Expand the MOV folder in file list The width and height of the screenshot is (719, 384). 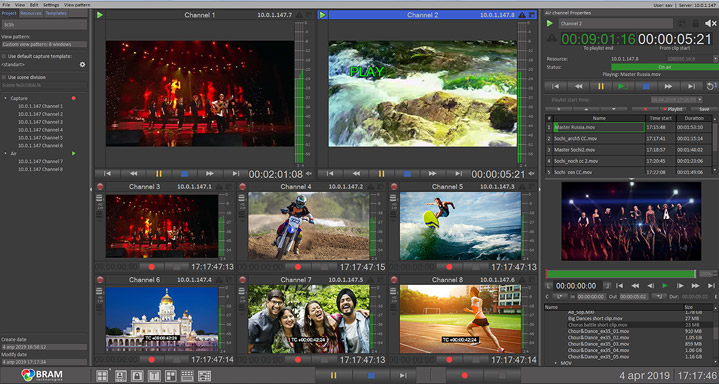click(x=556, y=363)
